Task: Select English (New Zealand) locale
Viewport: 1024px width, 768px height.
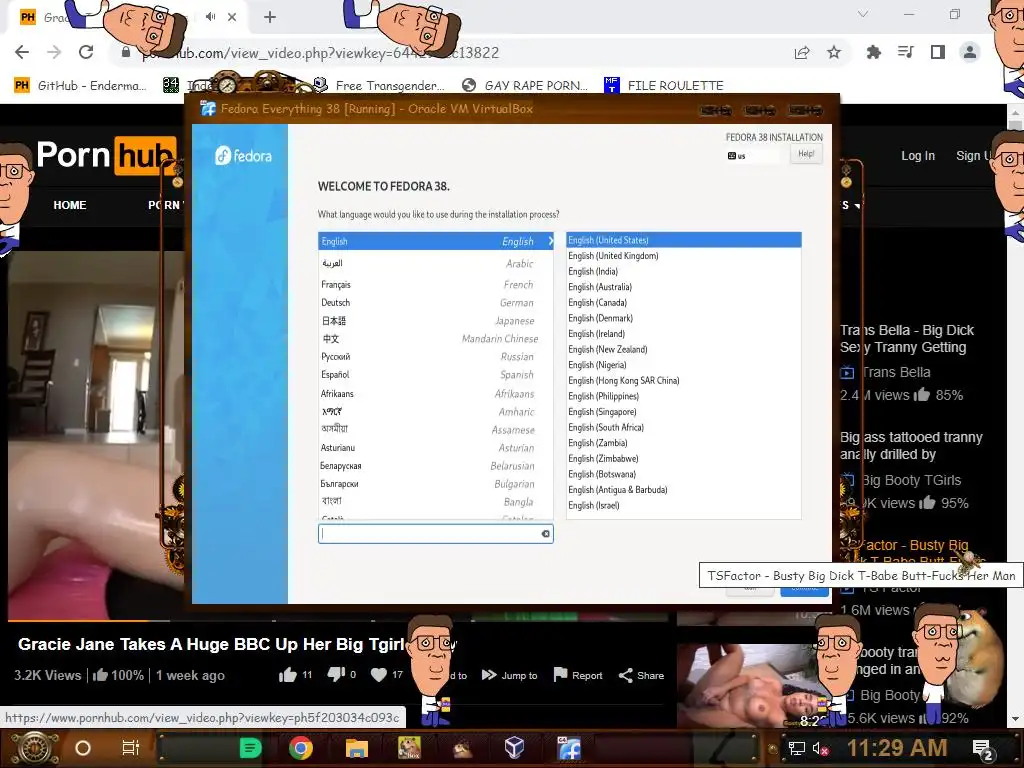Action: (x=684, y=349)
